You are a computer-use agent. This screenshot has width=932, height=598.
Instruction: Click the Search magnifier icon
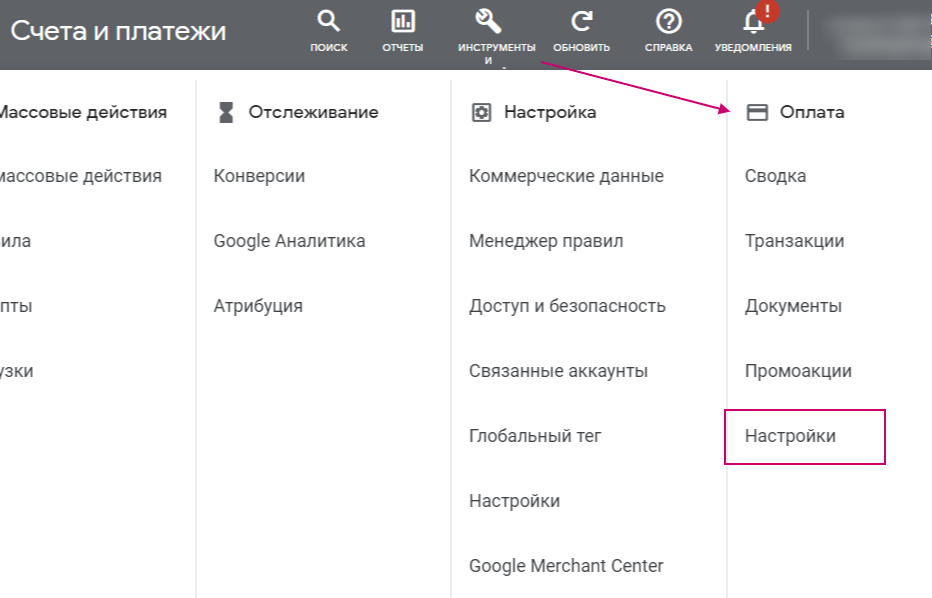328,22
